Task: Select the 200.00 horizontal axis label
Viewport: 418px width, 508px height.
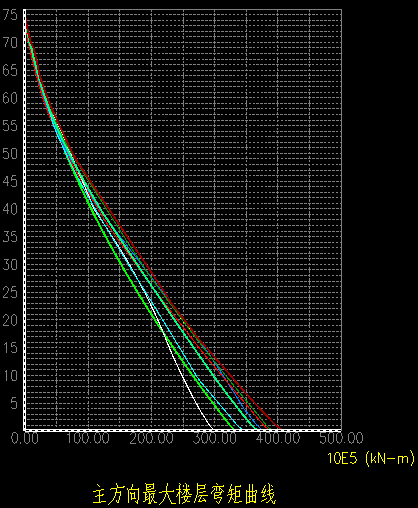Action: 151,438
